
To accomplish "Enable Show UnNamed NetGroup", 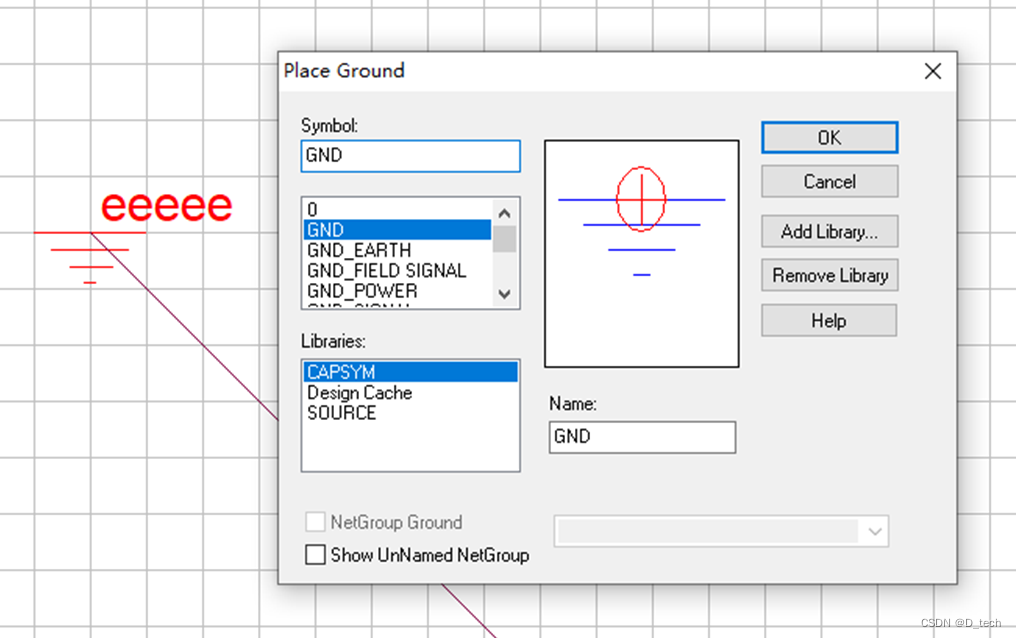I will (x=315, y=555).
